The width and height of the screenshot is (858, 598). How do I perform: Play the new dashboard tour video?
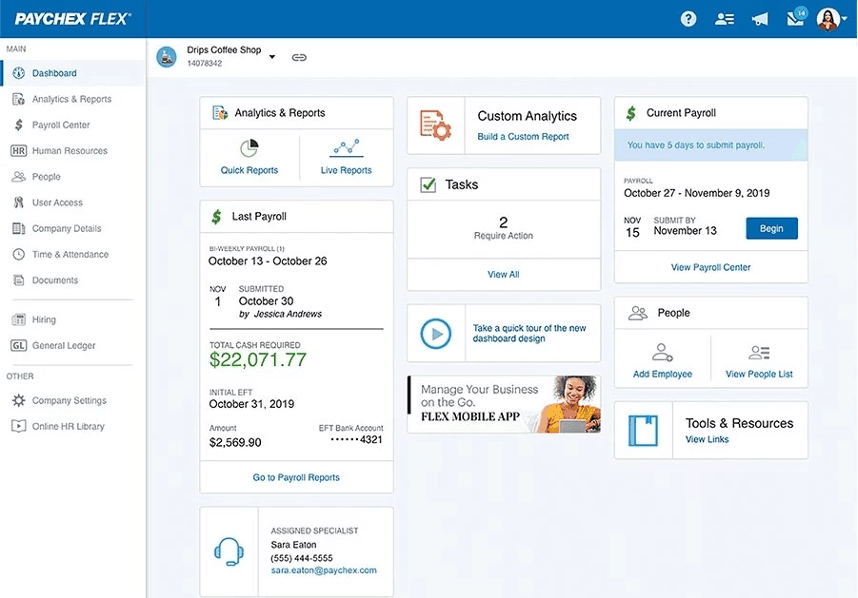click(x=435, y=334)
